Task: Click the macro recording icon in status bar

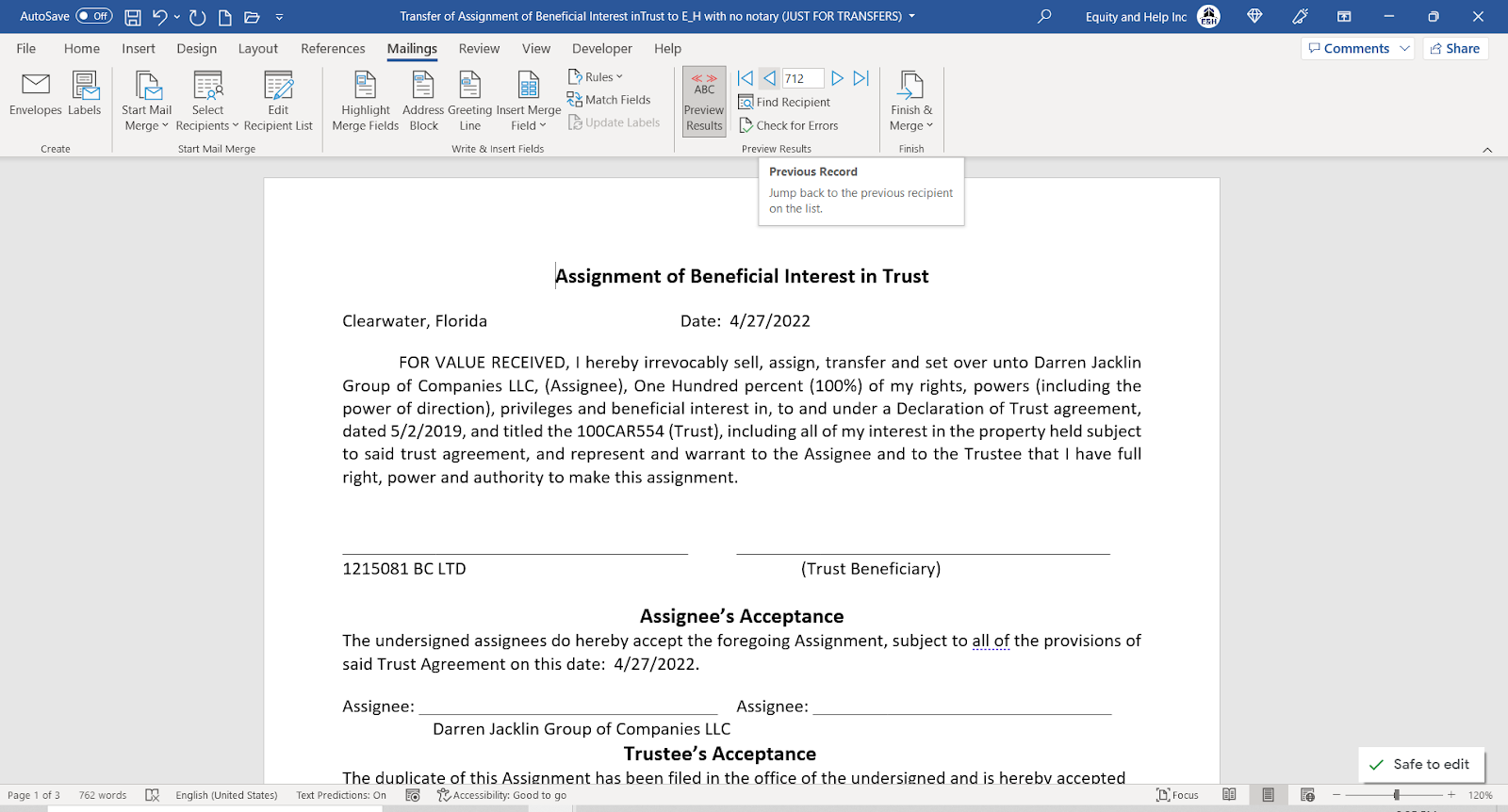Action: (413, 795)
